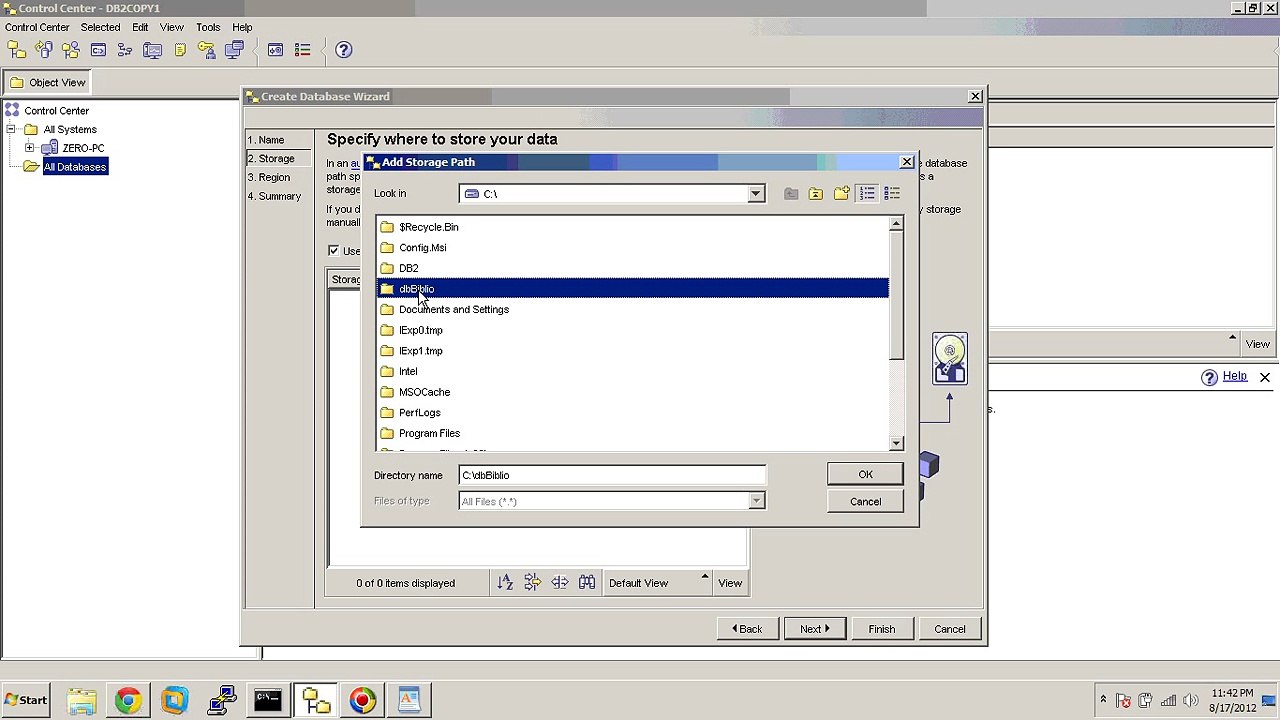Open toolbar Help question mark
Viewport: 1280px width, 720px height.
coord(343,50)
